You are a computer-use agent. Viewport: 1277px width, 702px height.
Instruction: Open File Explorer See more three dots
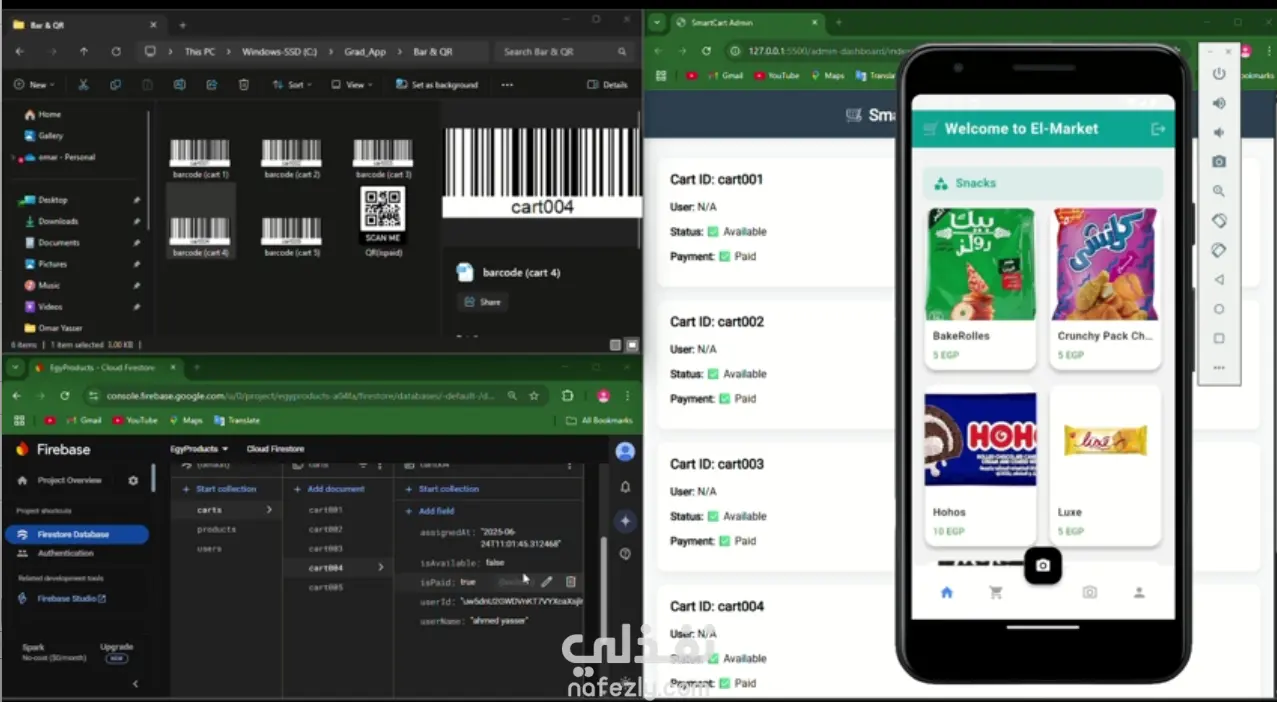click(507, 85)
